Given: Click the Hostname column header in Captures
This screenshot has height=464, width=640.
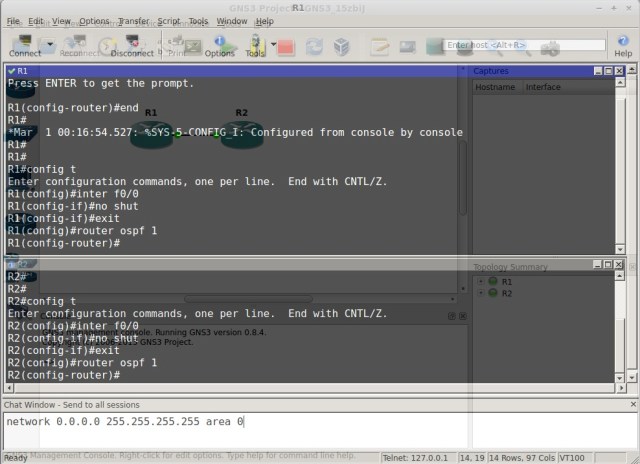Looking at the screenshot, I should (x=495, y=87).
